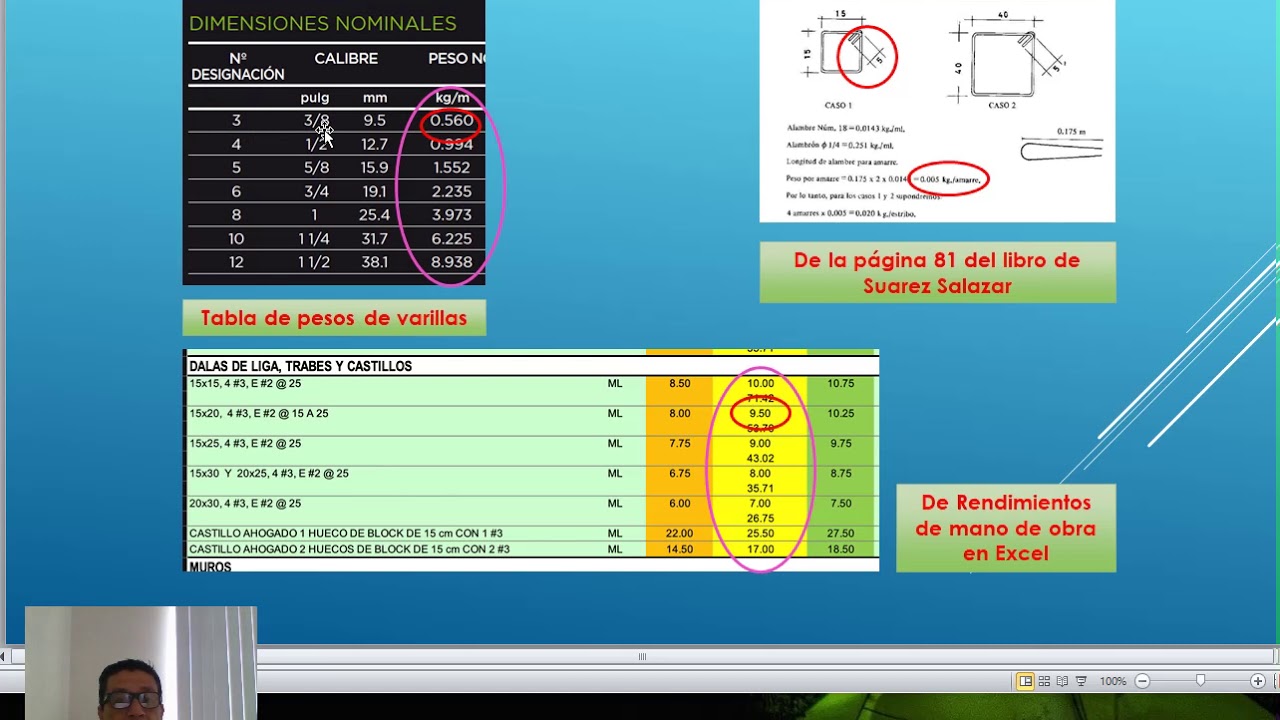Click the circled '0.005 kg./amarre' text

click(950, 179)
